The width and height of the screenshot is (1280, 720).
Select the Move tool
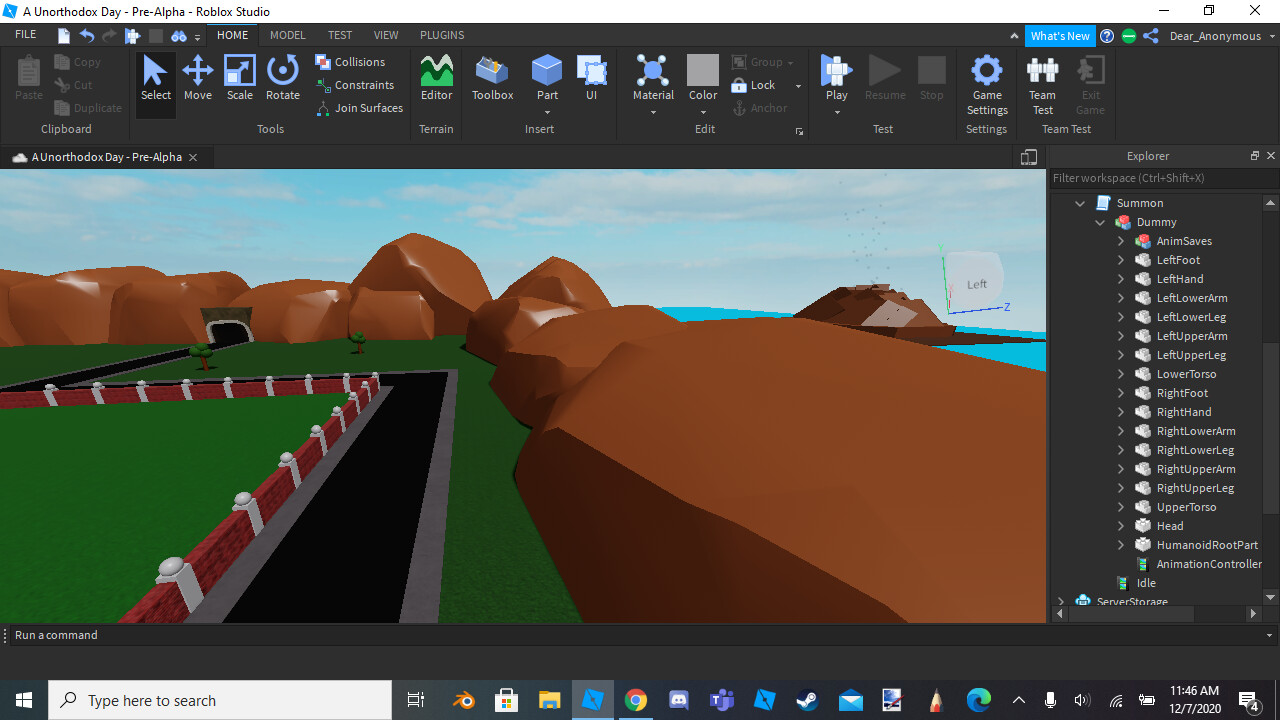[198, 78]
